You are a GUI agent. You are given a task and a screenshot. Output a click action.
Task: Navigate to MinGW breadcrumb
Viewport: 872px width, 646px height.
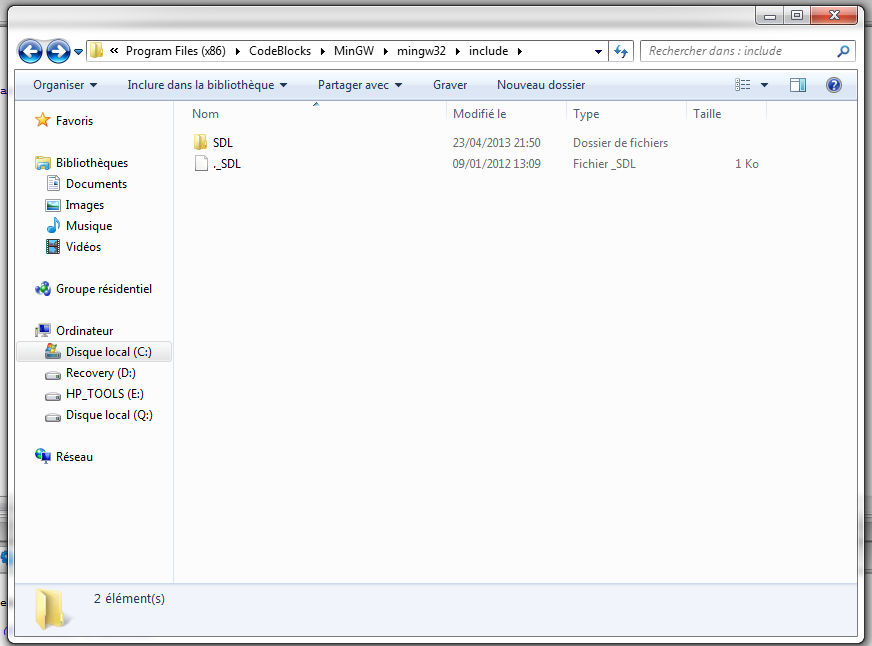354,51
